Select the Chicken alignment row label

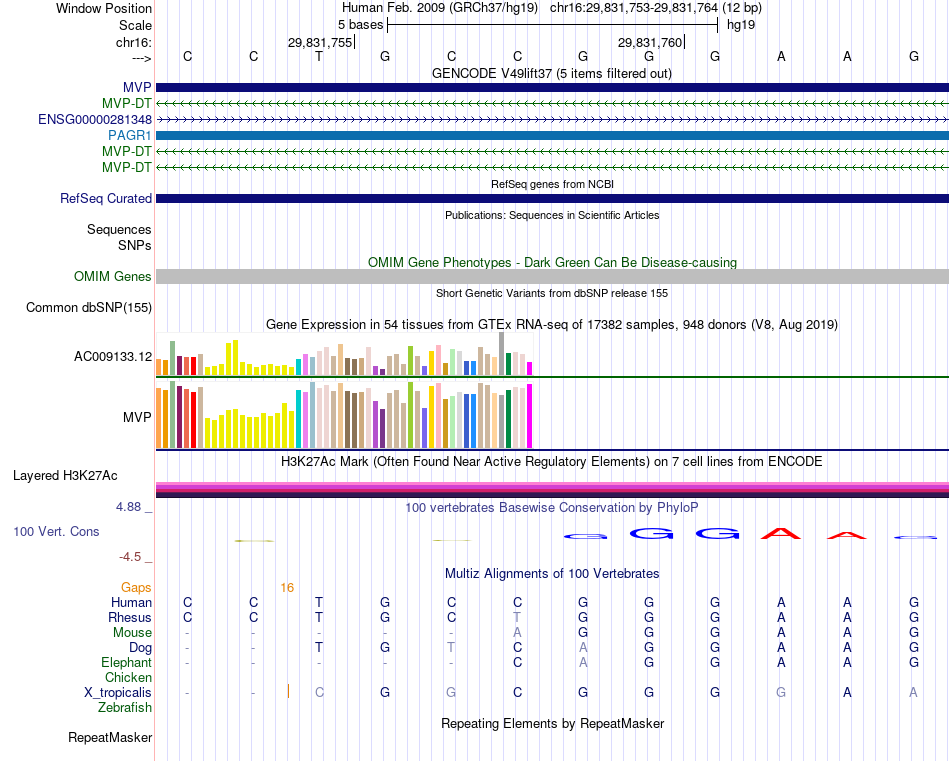click(x=128, y=677)
